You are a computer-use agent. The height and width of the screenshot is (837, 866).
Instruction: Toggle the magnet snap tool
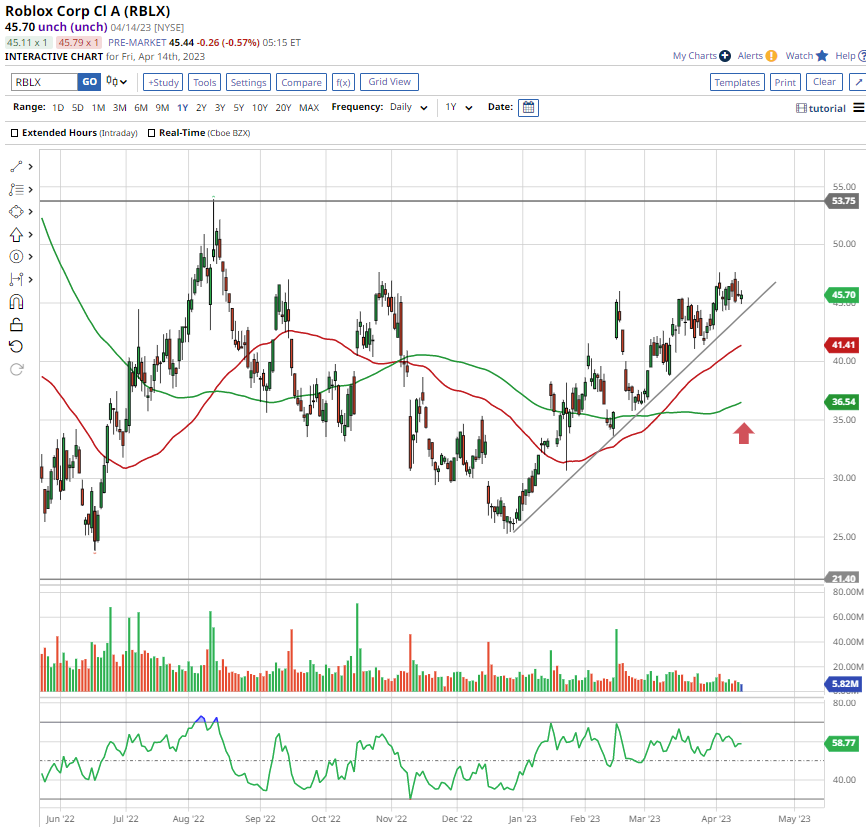click(16, 302)
